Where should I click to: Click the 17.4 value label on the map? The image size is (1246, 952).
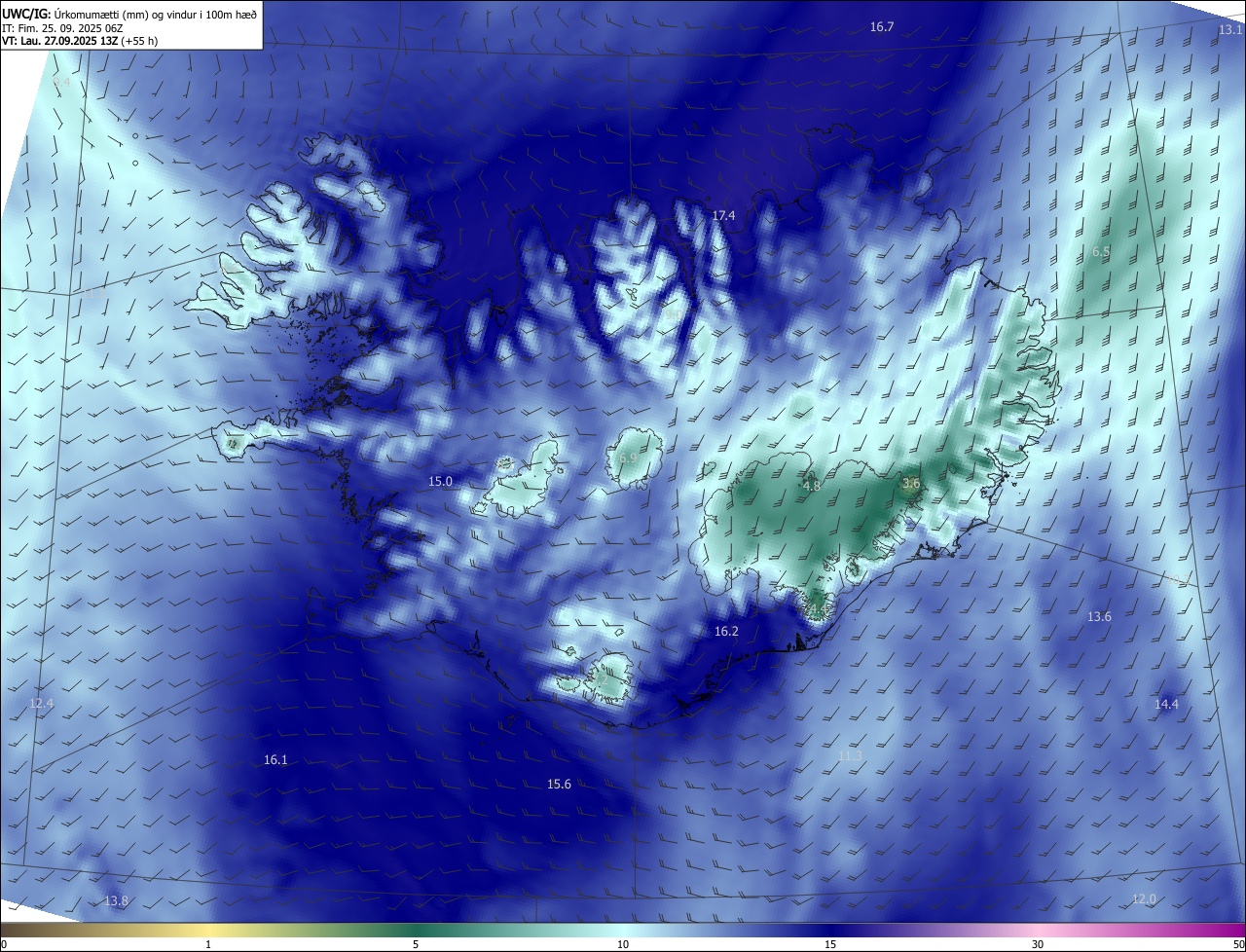[723, 216]
